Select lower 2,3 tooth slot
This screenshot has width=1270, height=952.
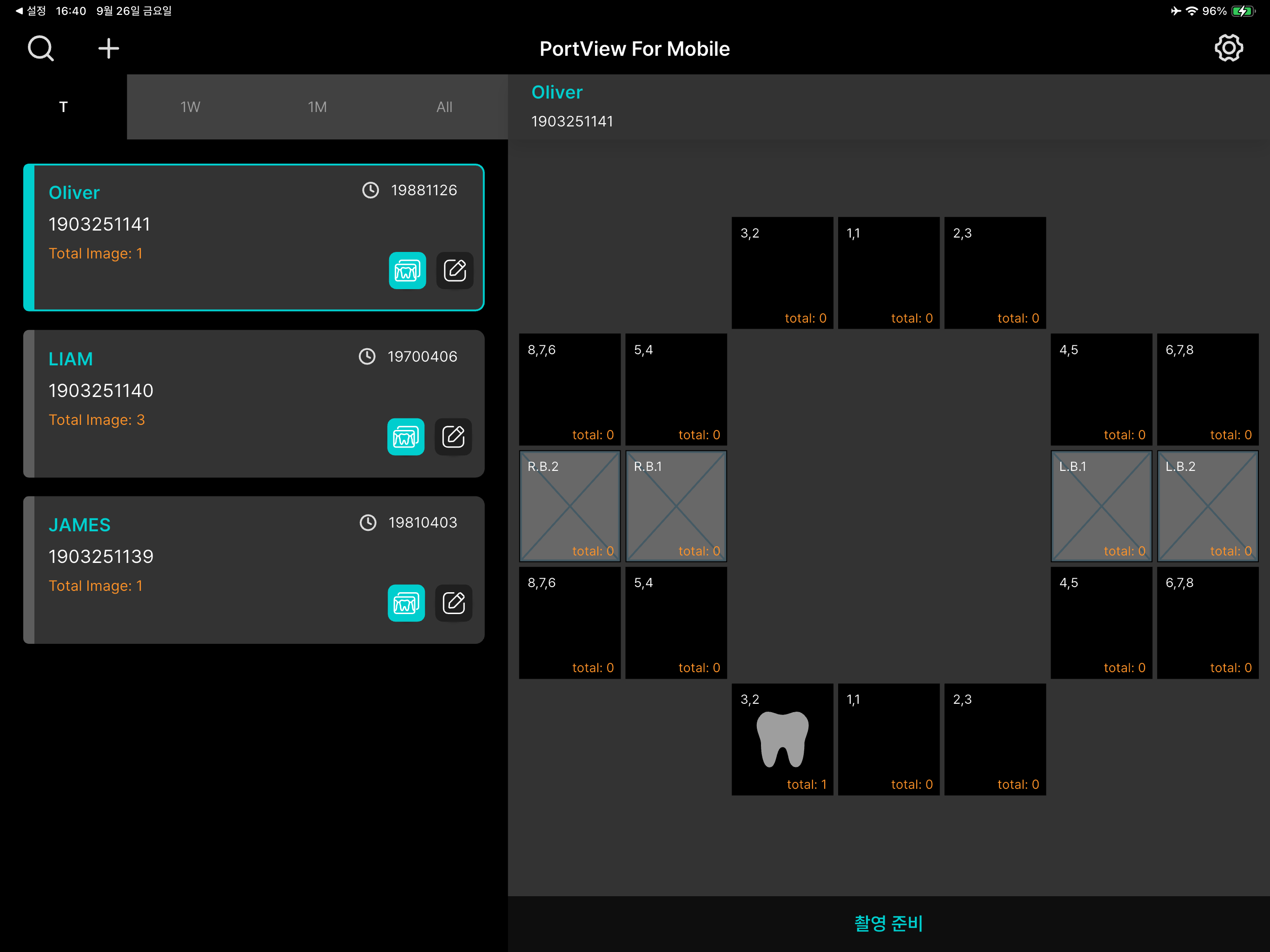[995, 740]
